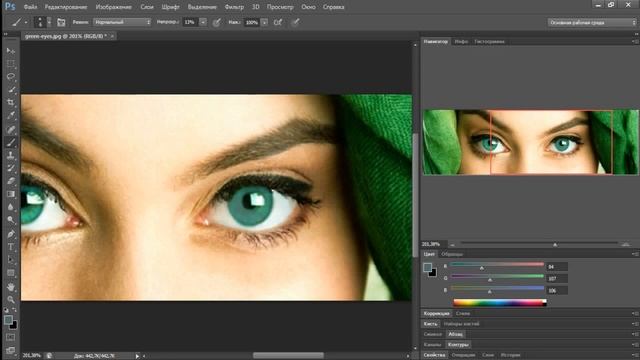Open the blending mode dropdown
Screen dimensions: 640x360
pyautogui.click(x=122, y=22)
